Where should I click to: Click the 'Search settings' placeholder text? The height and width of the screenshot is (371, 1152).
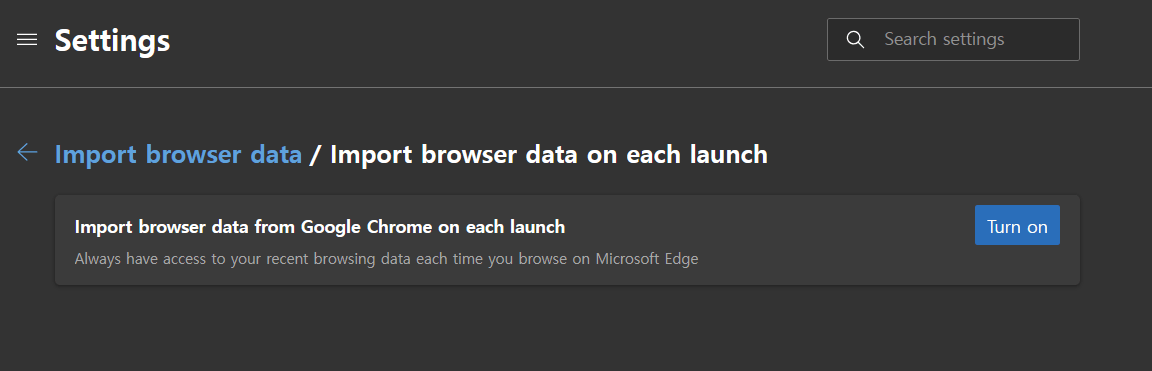pyautogui.click(x=944, y=39)
